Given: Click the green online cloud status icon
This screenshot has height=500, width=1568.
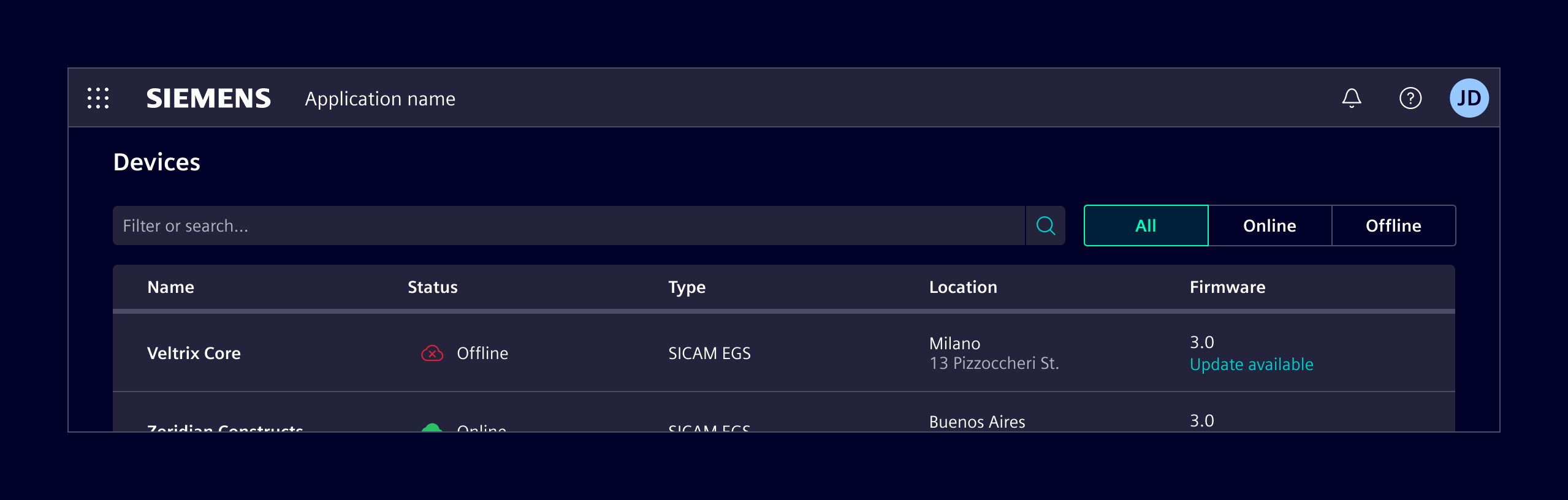Looking at the screenshot, I should click(x=432, y=427).
